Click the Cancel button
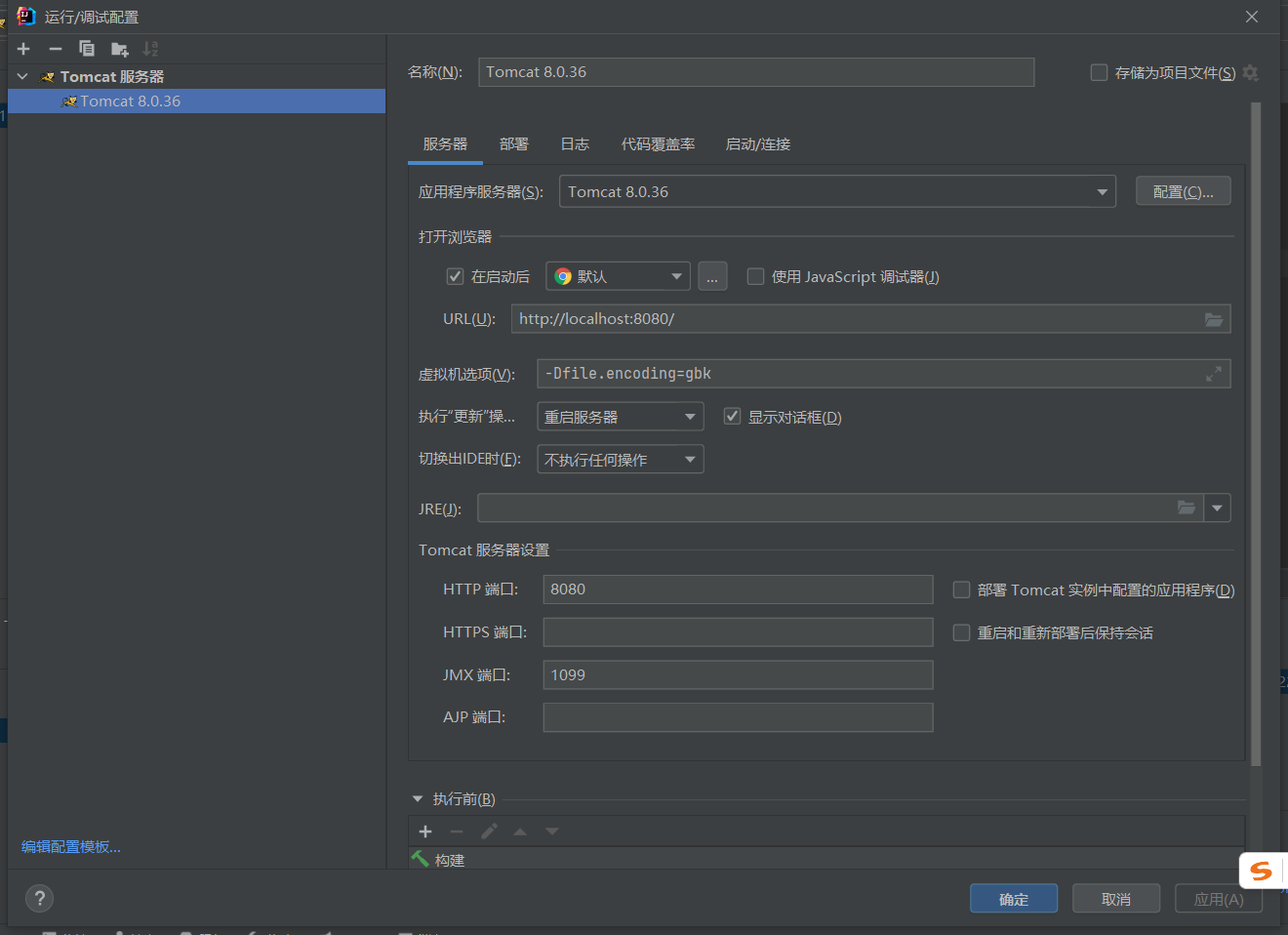This screenshot has width=1288, height=935. pyautogui.click(x=1116, y=899)
